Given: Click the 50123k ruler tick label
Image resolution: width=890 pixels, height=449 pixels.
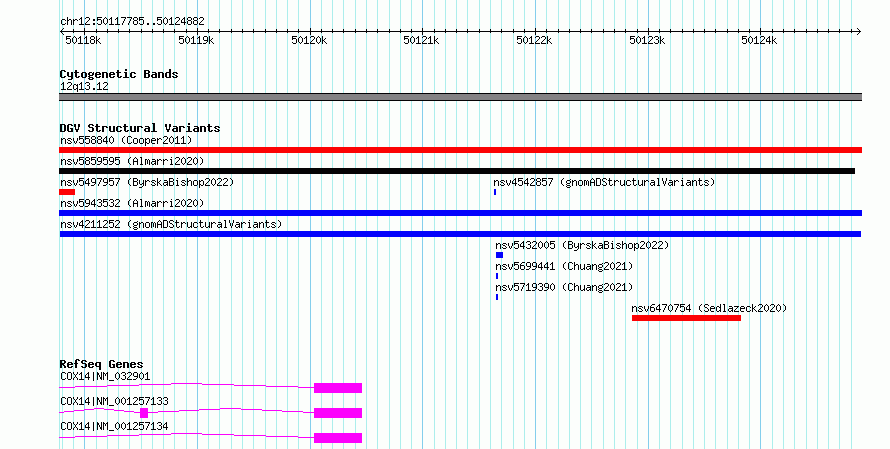Looking at the screenshot, I should click(x=647, y=40).
